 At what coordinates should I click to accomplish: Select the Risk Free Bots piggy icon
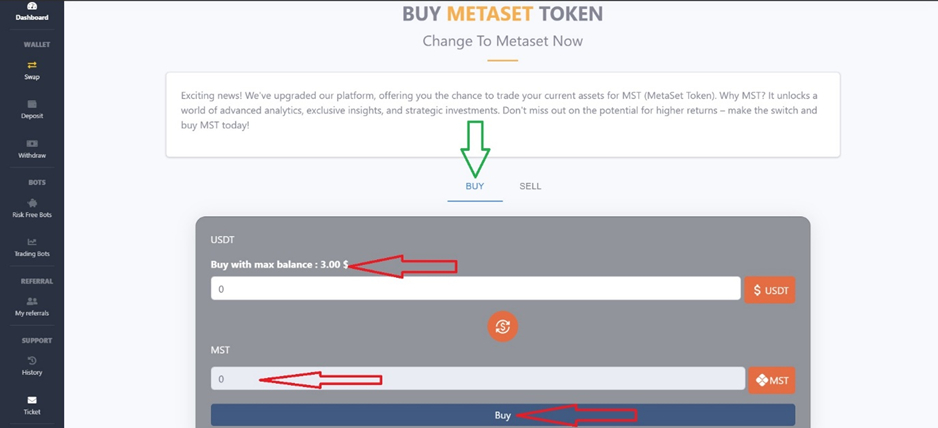click(x=32, y=203)
